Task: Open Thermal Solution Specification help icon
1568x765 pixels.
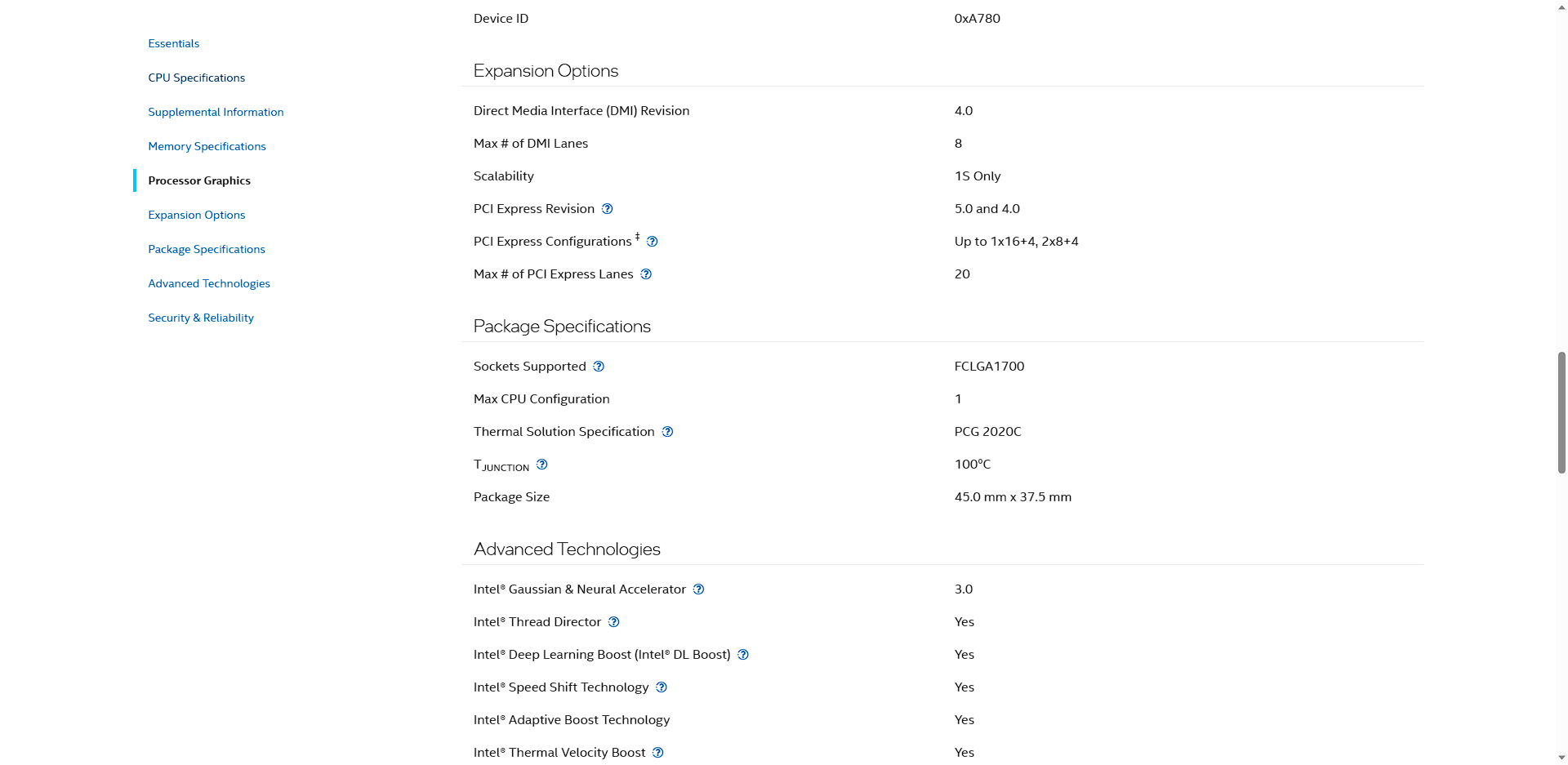Action: pos(667,432)
